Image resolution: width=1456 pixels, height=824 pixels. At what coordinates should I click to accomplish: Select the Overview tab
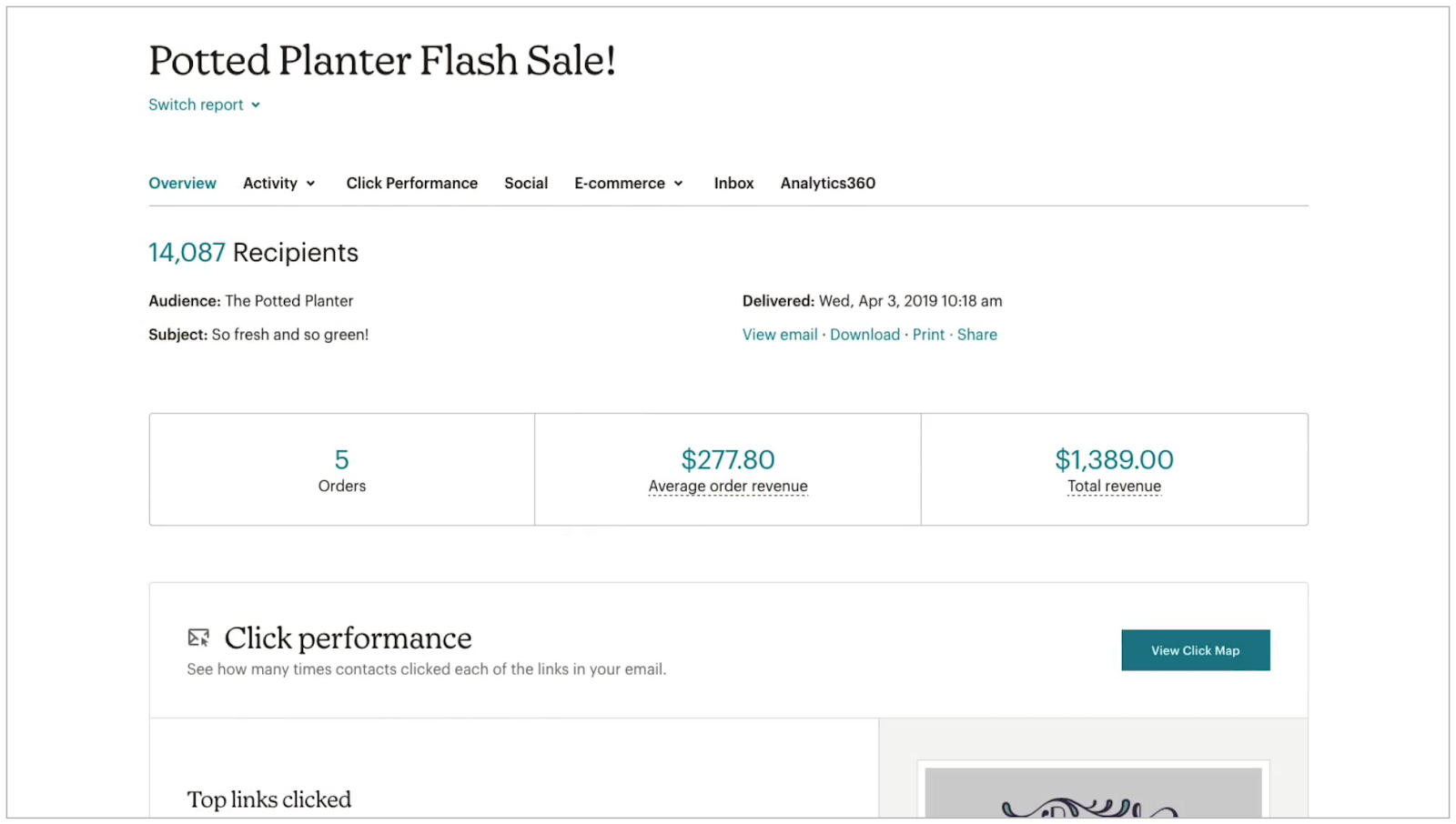pos(182,183)
